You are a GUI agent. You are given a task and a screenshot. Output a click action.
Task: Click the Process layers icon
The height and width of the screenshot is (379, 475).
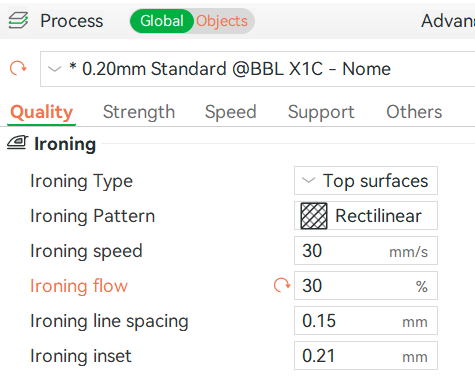tap(18, 21)
